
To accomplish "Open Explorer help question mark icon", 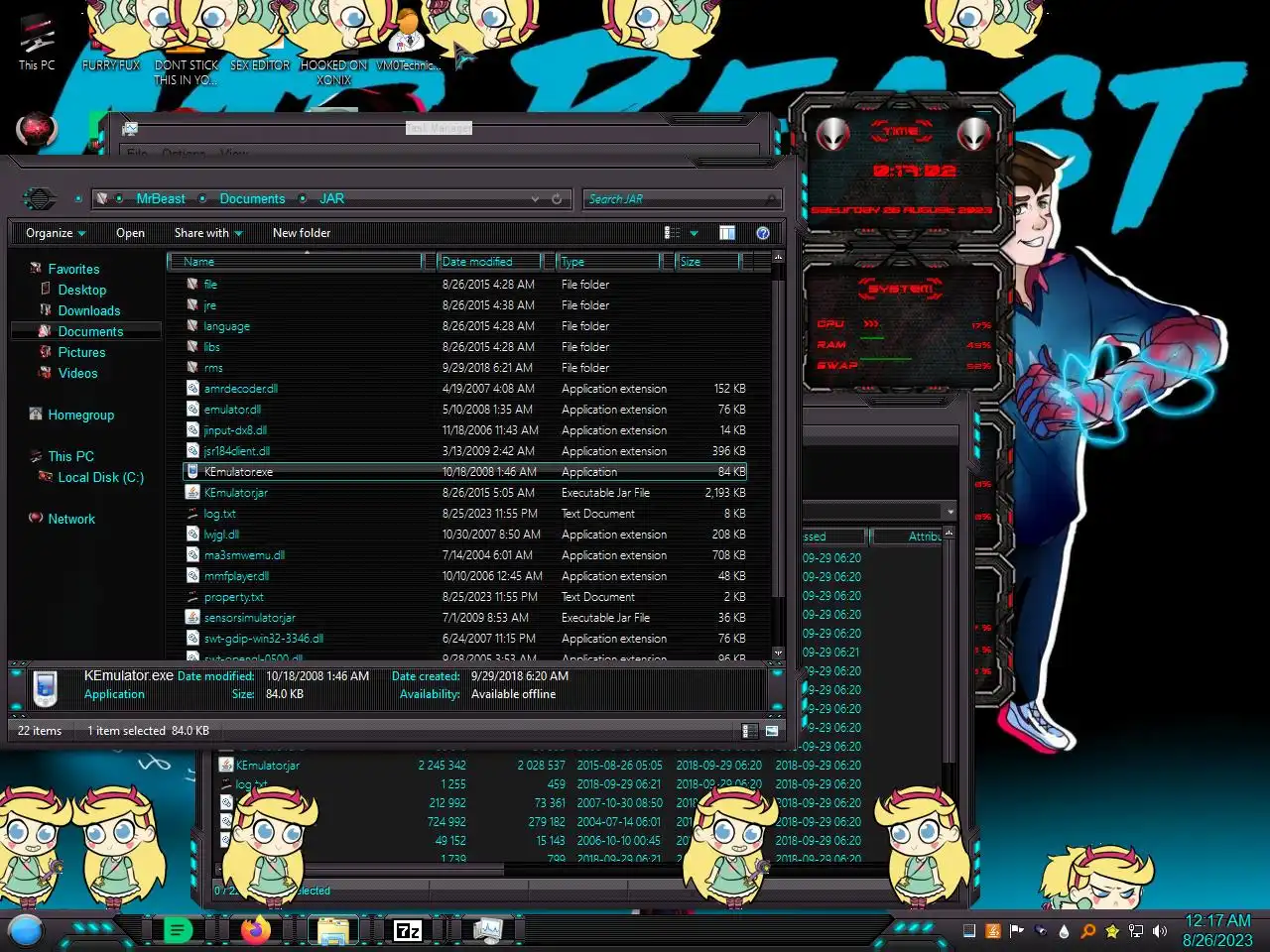I will [x=763, y=233].
